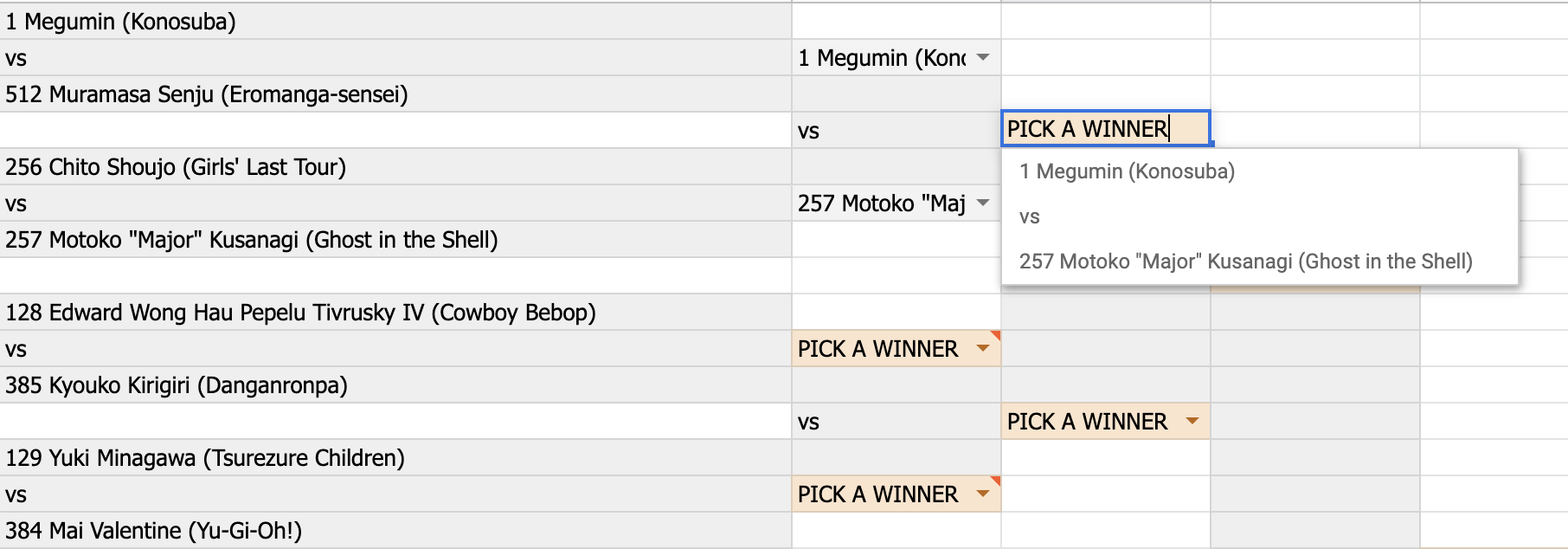The image size is (1568, 549).
Task: Expand PICK A WINNER dropdown for Yuki vs Mai
Action: pos(983,494)
